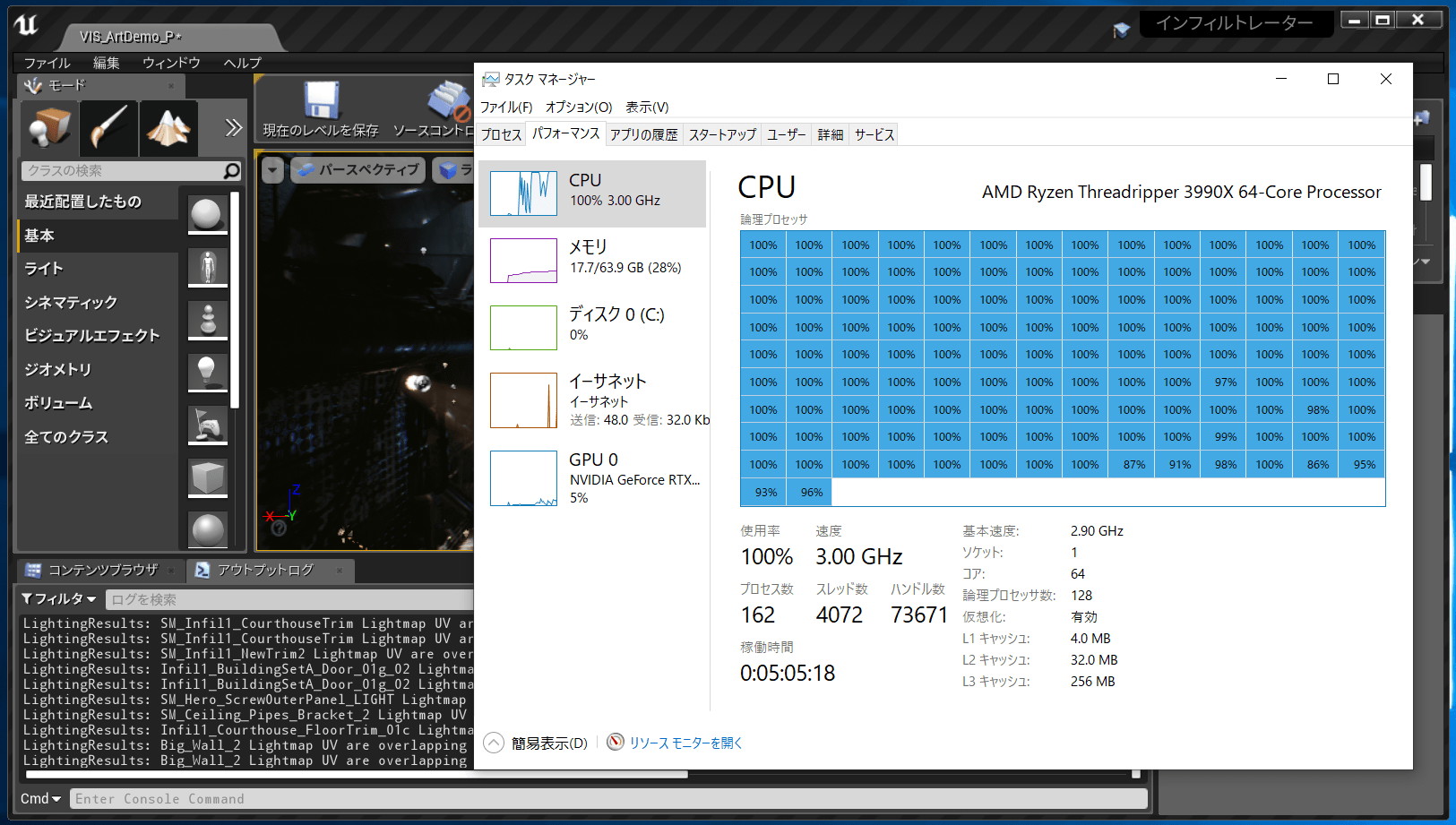
Task: Open the Filter dropdown in Output Log
Action: click(x=58, y=598)
